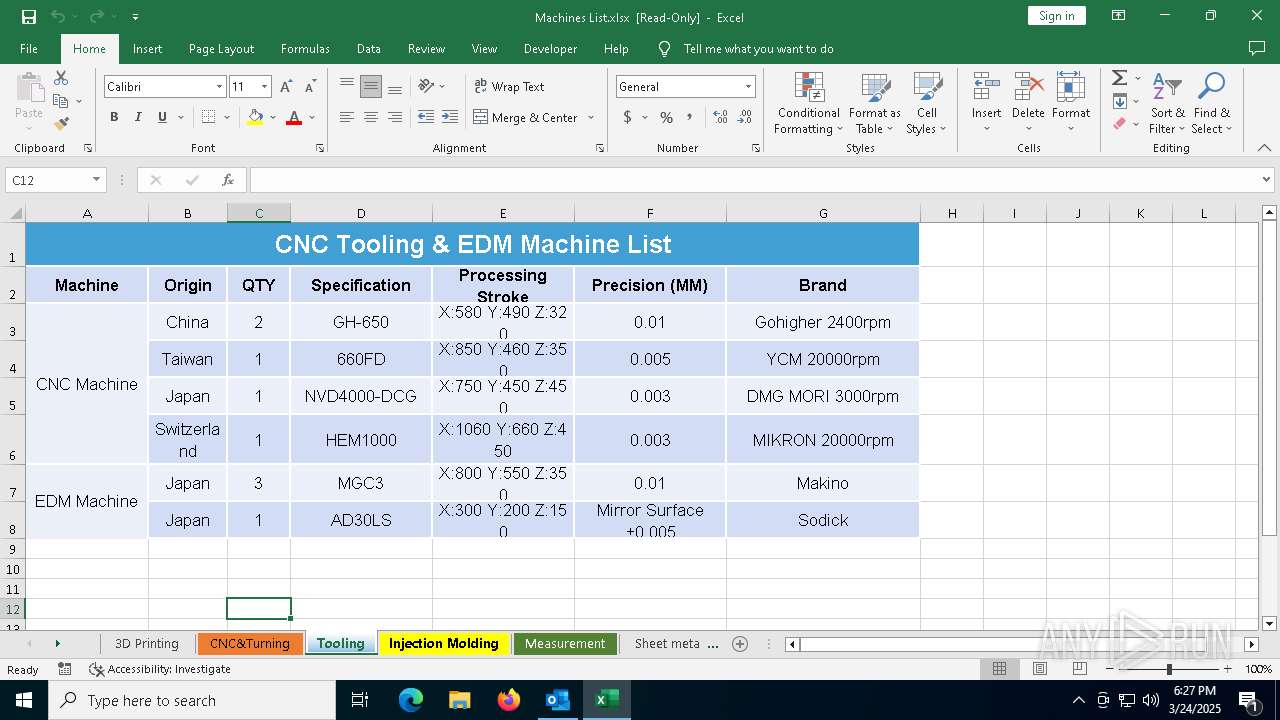Click Merge & Center button

(x=526, y=117)
